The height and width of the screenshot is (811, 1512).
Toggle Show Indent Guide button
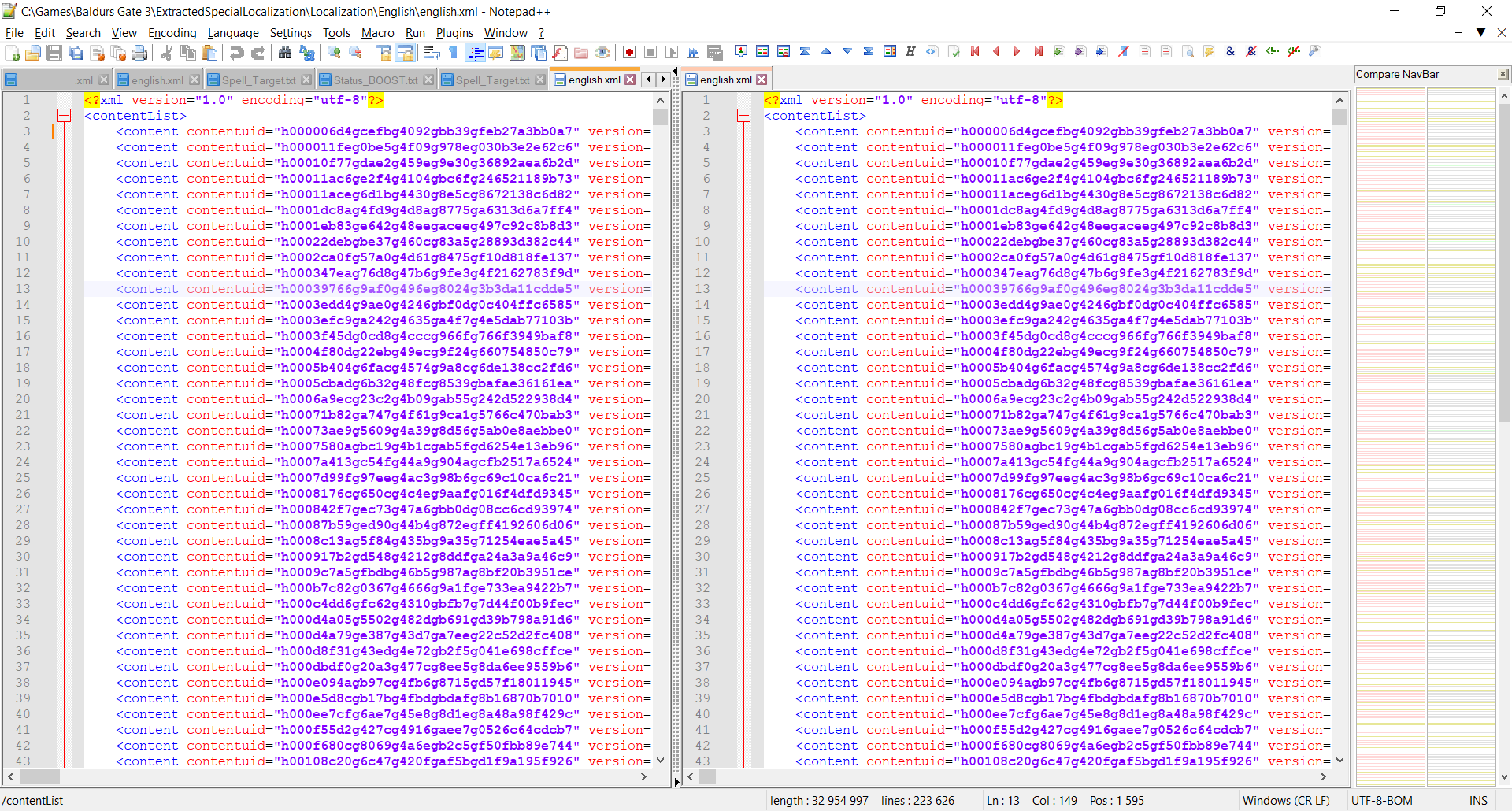click(476, 53)
